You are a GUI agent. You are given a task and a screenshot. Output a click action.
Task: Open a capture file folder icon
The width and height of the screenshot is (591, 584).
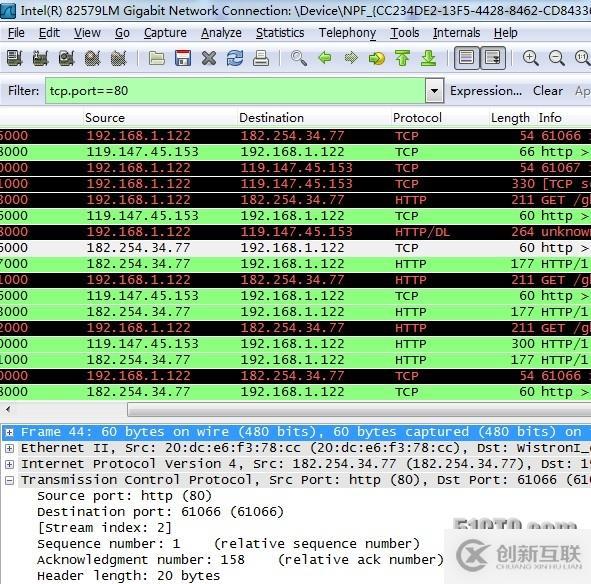156,58
